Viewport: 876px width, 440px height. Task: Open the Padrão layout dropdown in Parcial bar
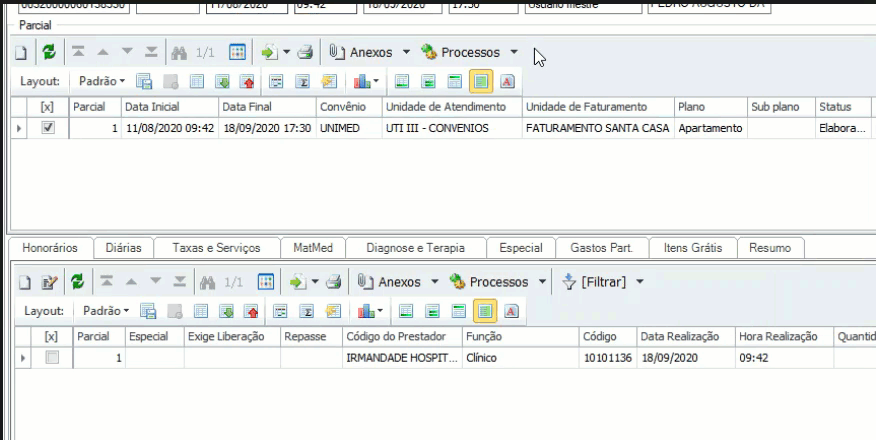coord(102,82)
